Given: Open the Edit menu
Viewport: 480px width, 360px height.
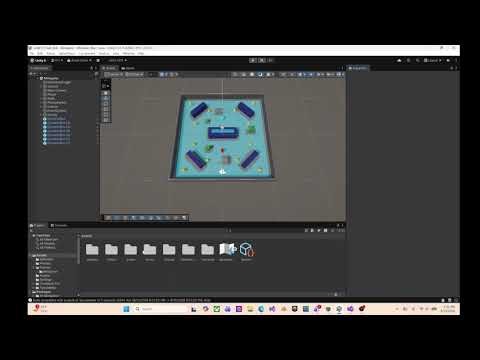Looking at the screenshot, I should pyautogui.click(x=40, y=53).
